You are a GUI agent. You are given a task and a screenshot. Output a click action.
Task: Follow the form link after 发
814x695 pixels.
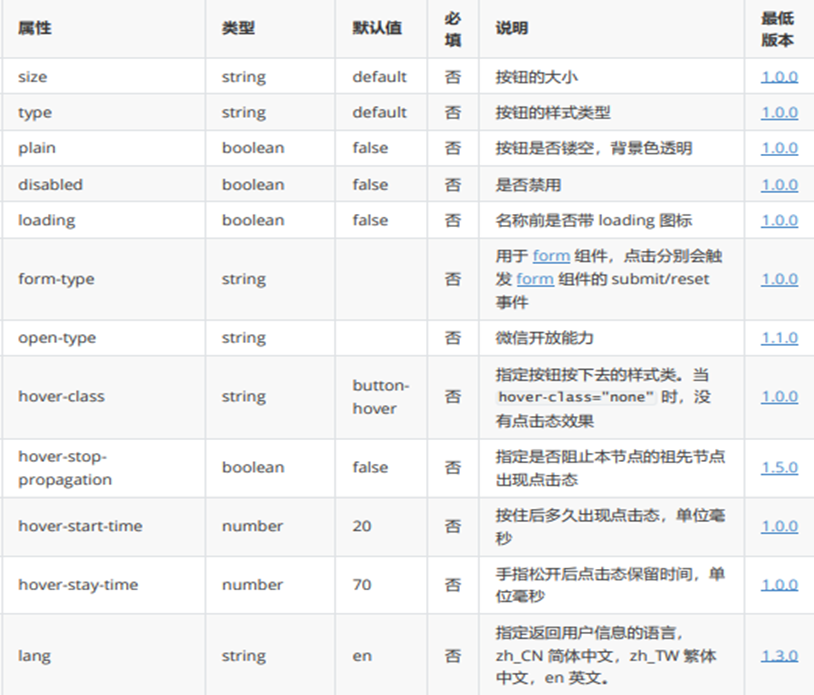coord(535,279)
